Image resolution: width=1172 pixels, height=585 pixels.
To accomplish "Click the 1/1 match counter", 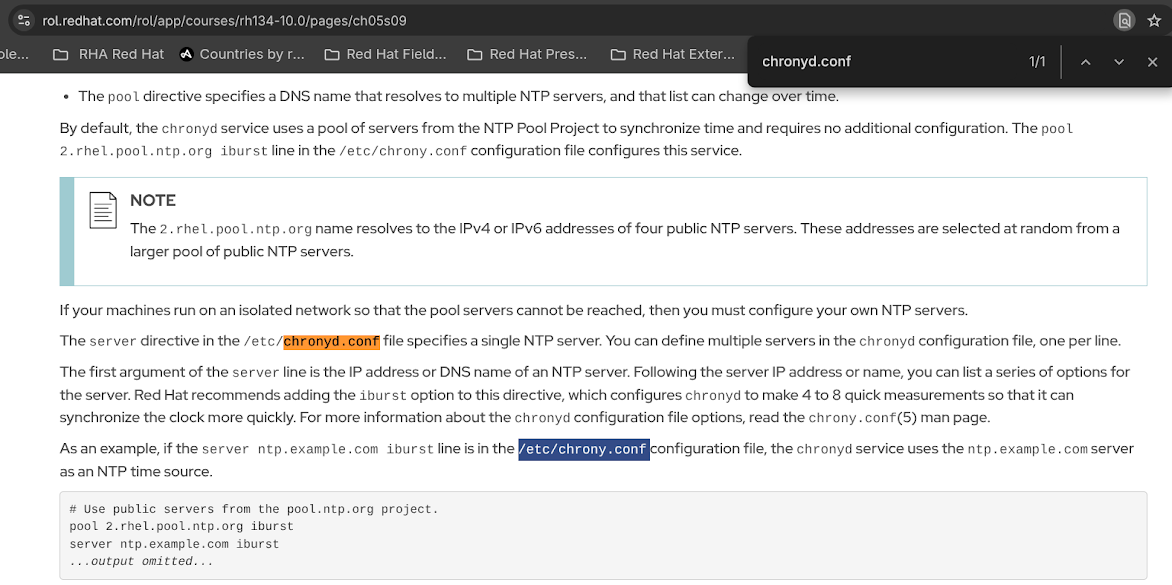I will [x=1037, y=62].
